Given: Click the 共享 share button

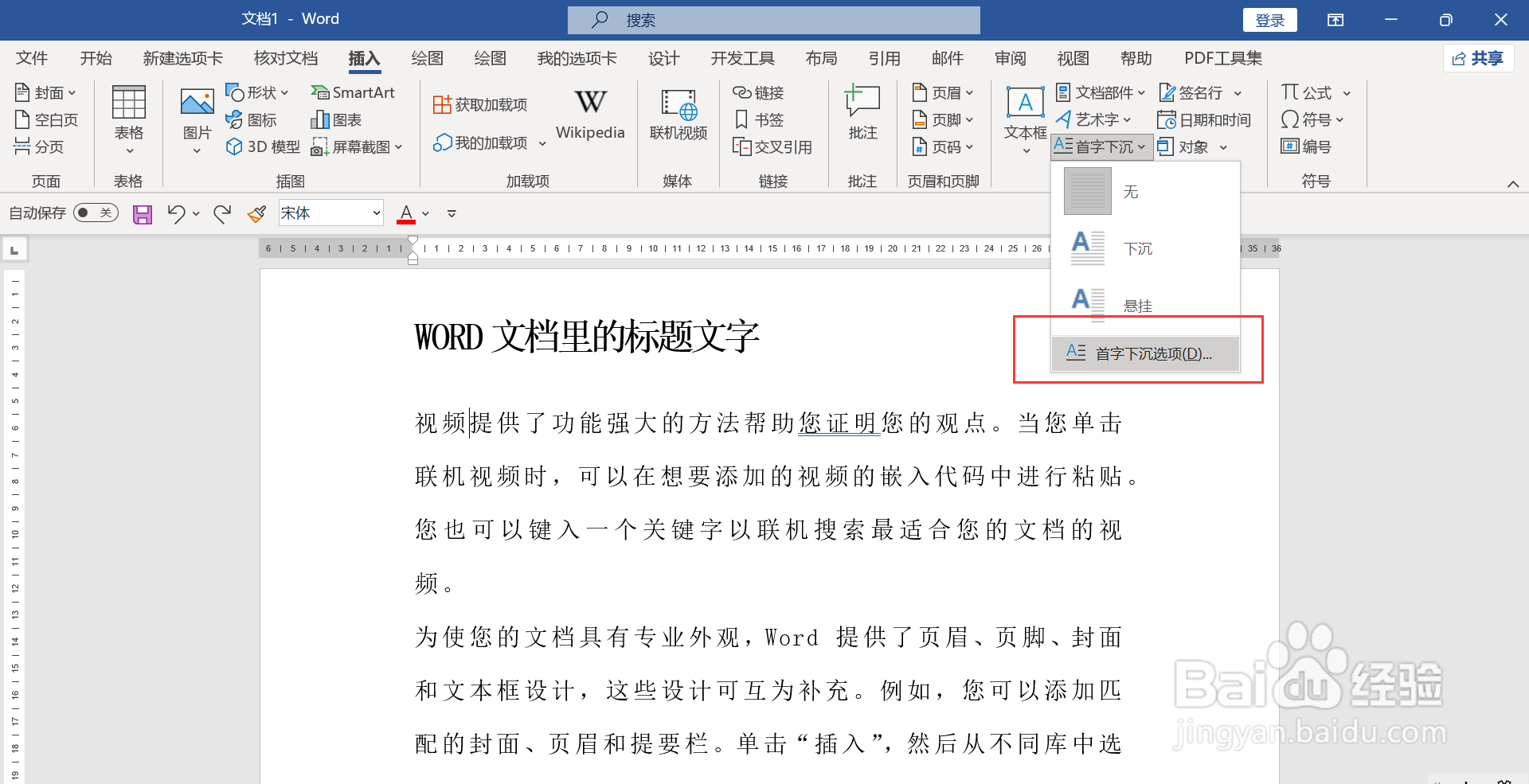Looking at the screenshot, I should pos(1478,58).
